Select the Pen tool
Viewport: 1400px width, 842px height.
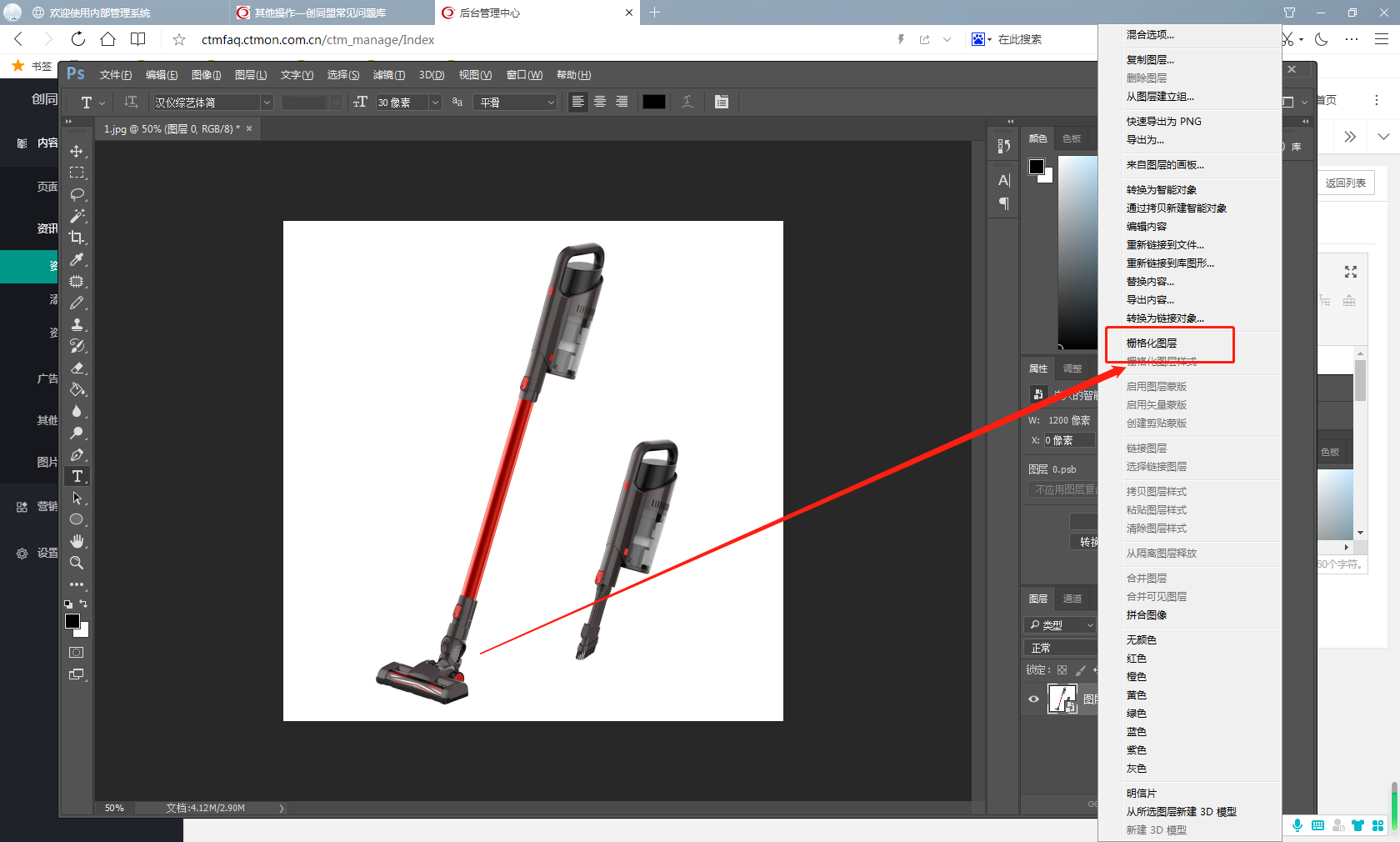click(x=77, y=454)
